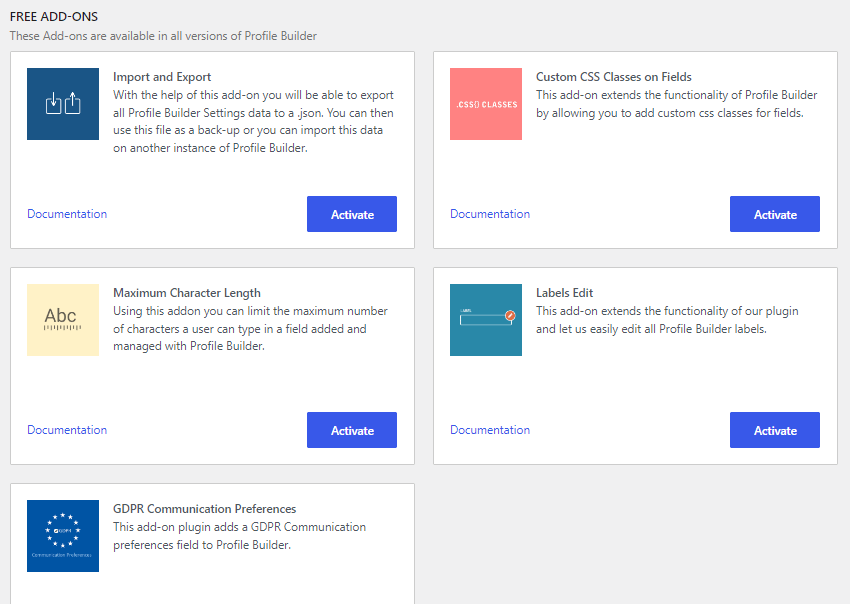The width and height of the screenshot is (850, 604).
Task: Open Documentation for Custom CSS Classes
Action: point(489,213)
